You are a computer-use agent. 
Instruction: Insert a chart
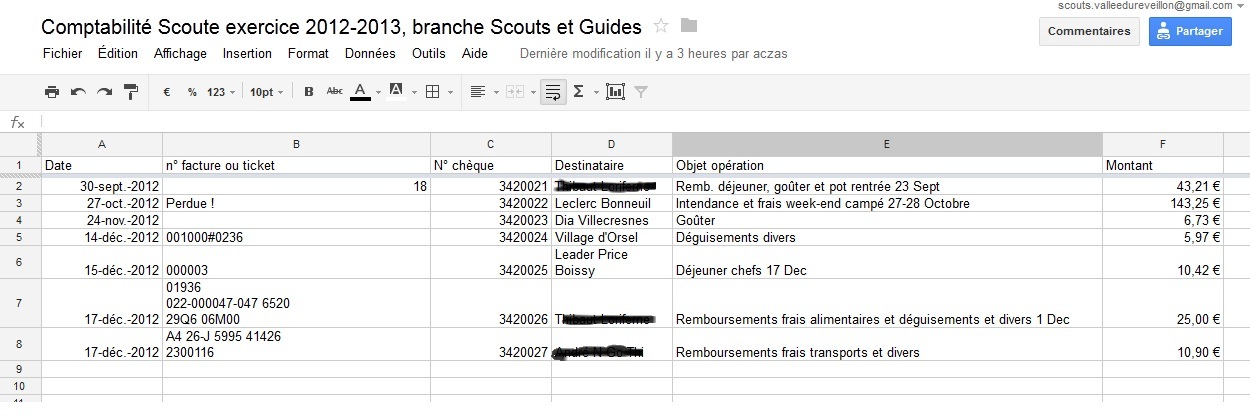pos(615,92)
